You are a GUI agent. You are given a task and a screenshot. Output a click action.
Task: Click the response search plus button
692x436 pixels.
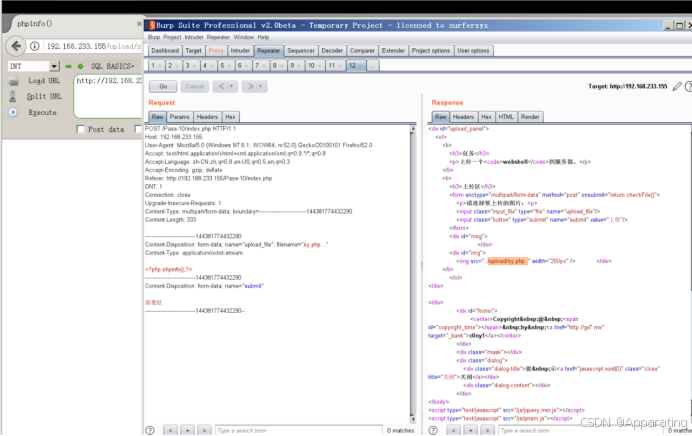pyautogui.click(x=470, y=430)
